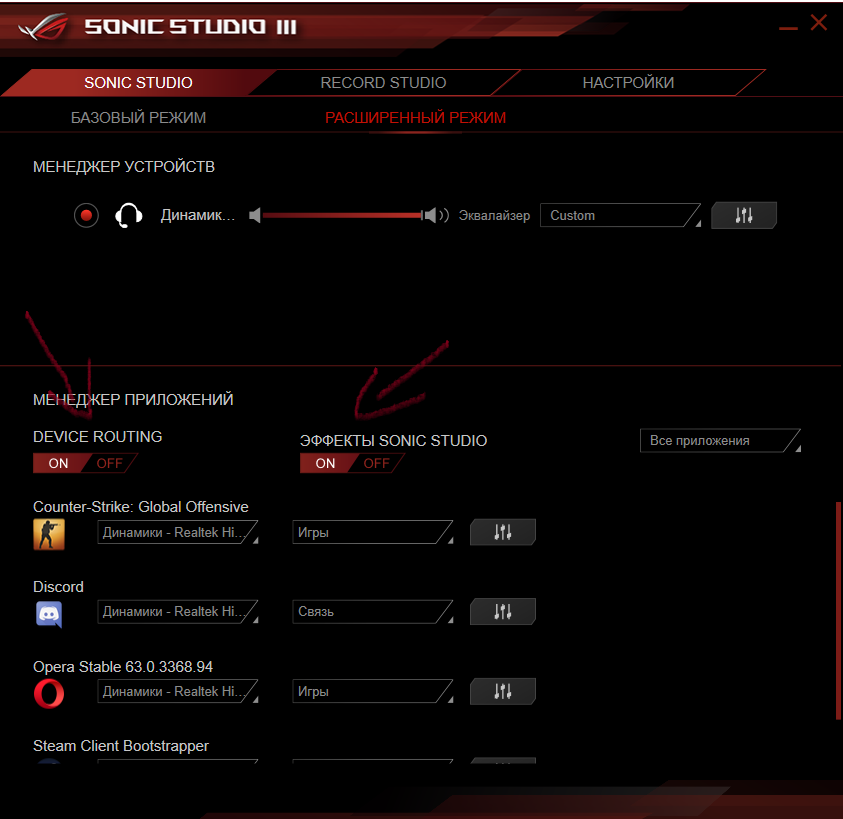Viewport: 843px width, 819px height.
Task: Open the Counter-Strike effects mixer icon
Action: point(503,532)
